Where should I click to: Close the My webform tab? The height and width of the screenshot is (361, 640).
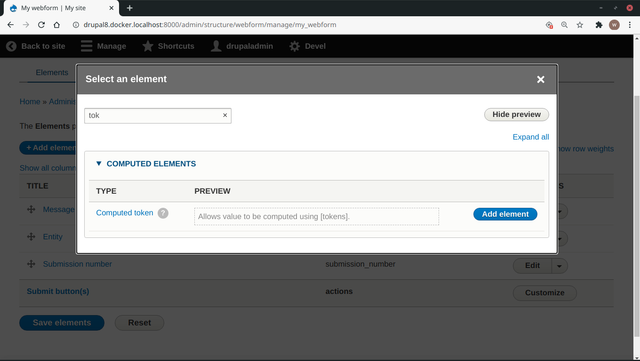(111, 8)
